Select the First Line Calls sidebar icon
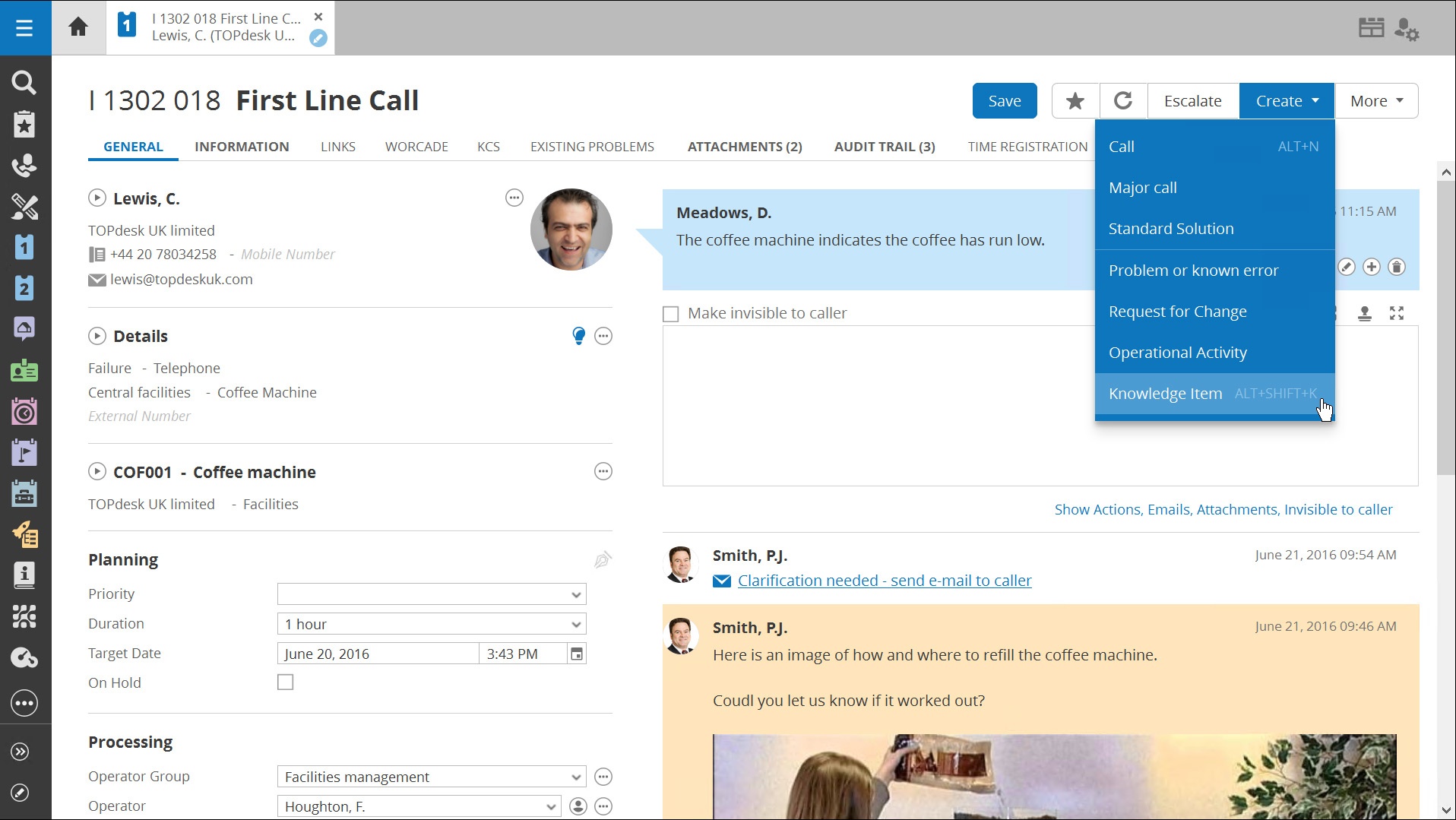Screen dimensions: 1456x820 (x=25, y=248)
